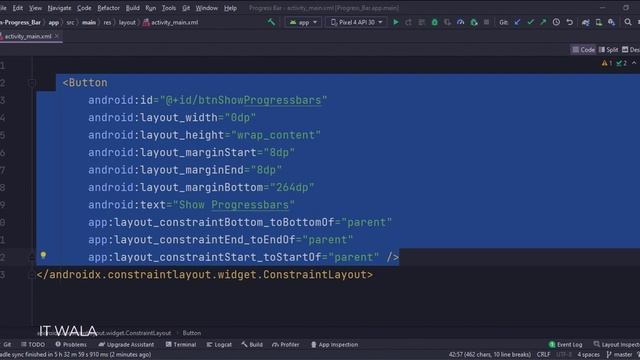Viewport: 640px width, 360px height.
Task: Click the Git Rollback undo arrow icon
Action: pos(569,22)
